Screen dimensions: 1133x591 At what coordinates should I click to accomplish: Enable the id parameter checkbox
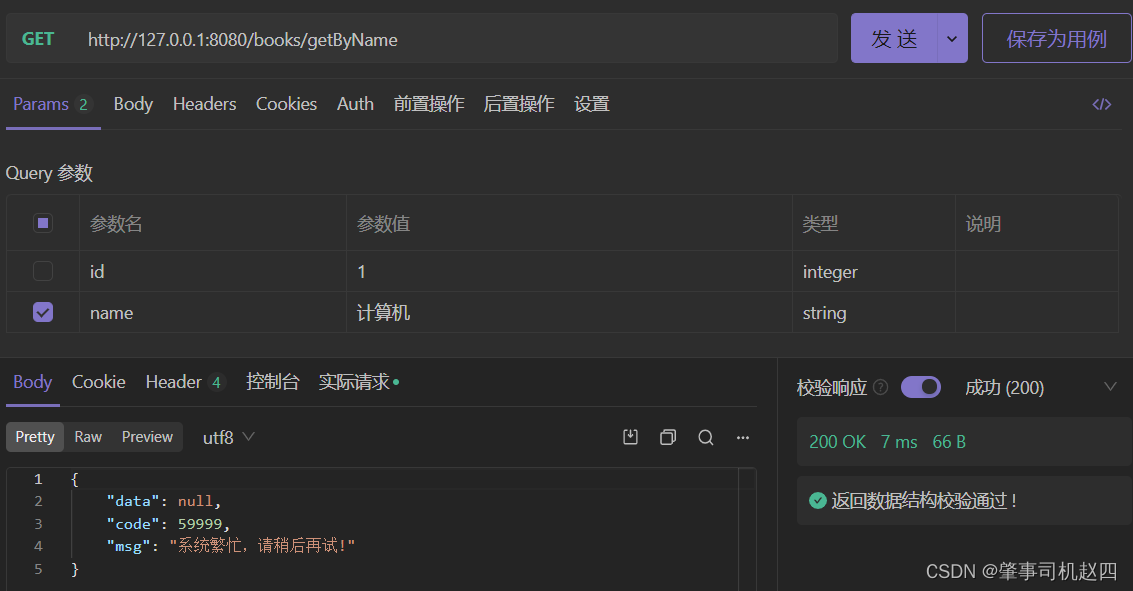[43, 271]
